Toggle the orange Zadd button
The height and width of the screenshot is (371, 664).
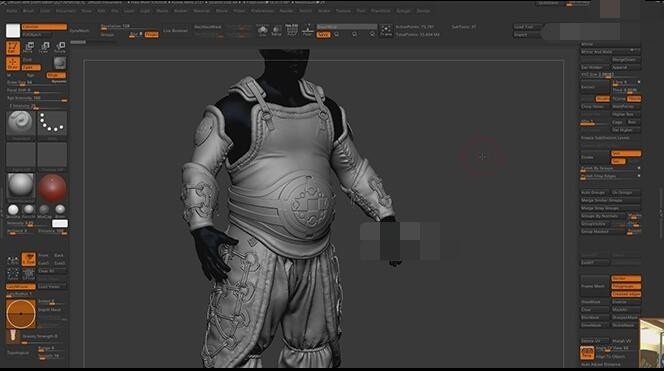coord(31,67)
